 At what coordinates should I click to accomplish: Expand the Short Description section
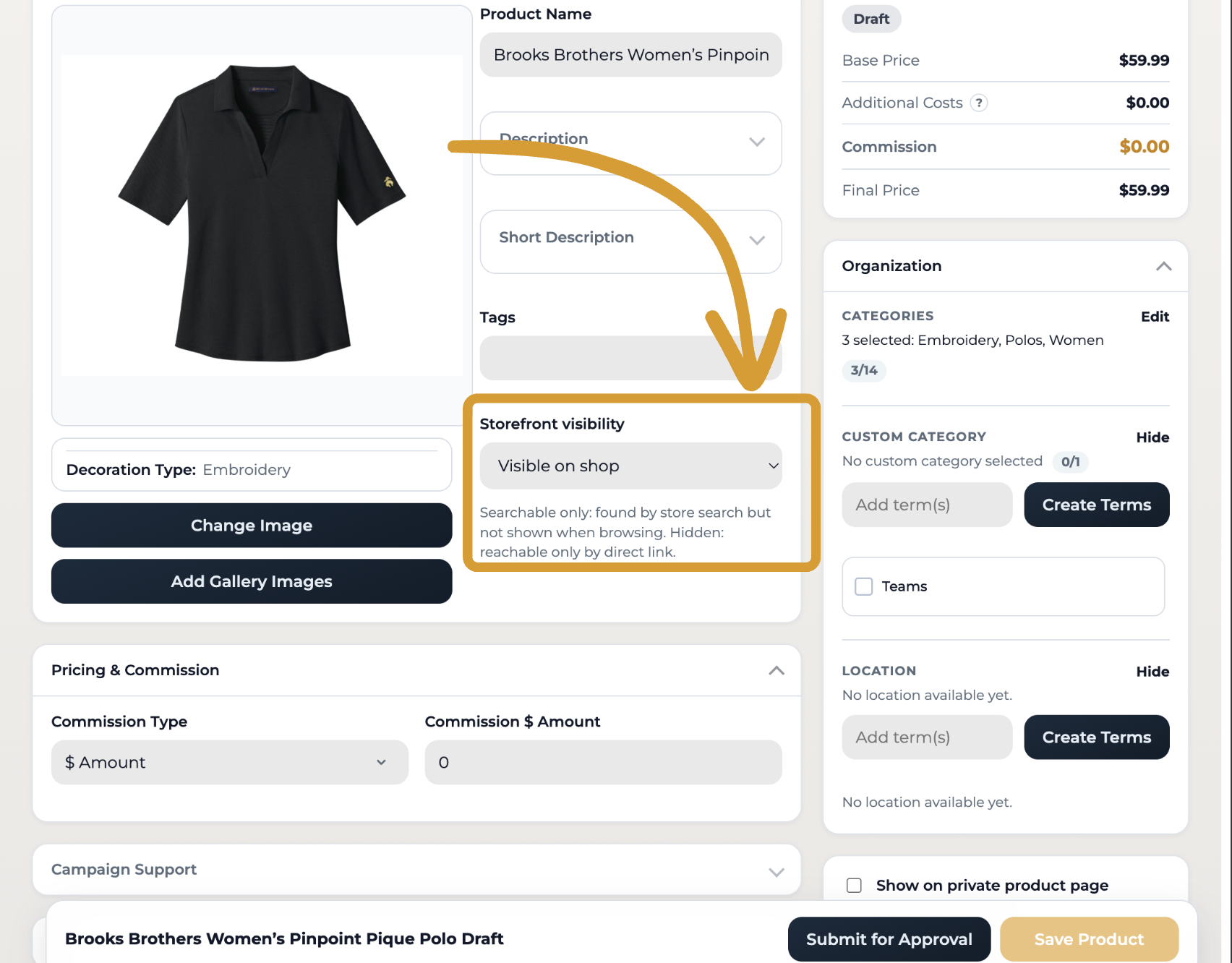[630, 241]
